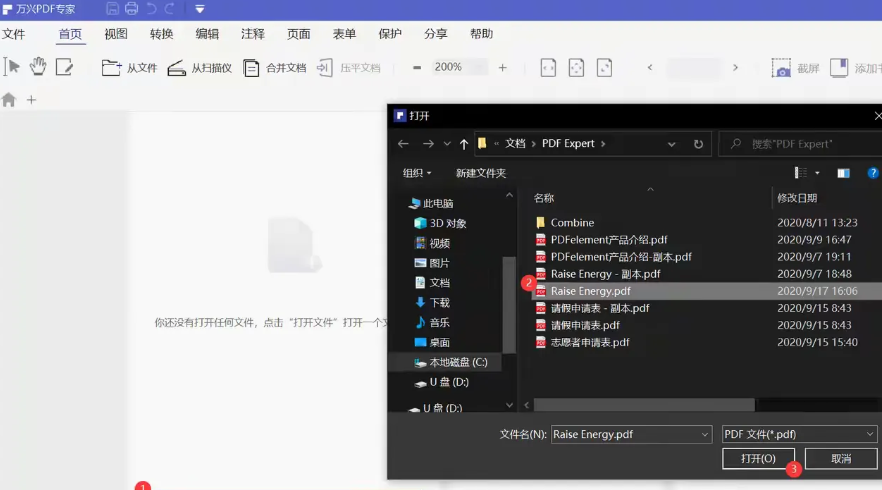Viewport: 882px width, 490px height.
Task: Switch to the 编辑 tab
Action: tap(207, 34)
